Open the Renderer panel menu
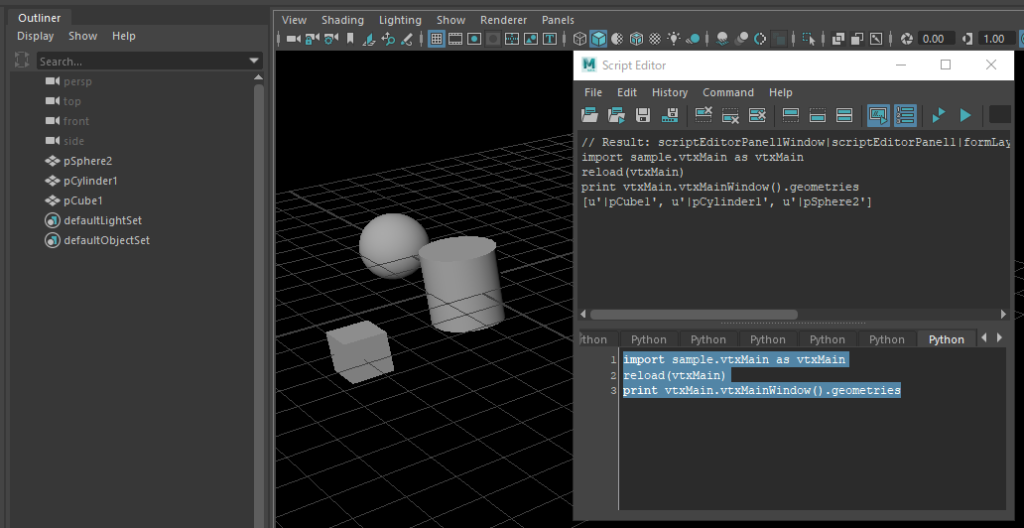This screenshot has width=1024, height=528. coord(503,20)
